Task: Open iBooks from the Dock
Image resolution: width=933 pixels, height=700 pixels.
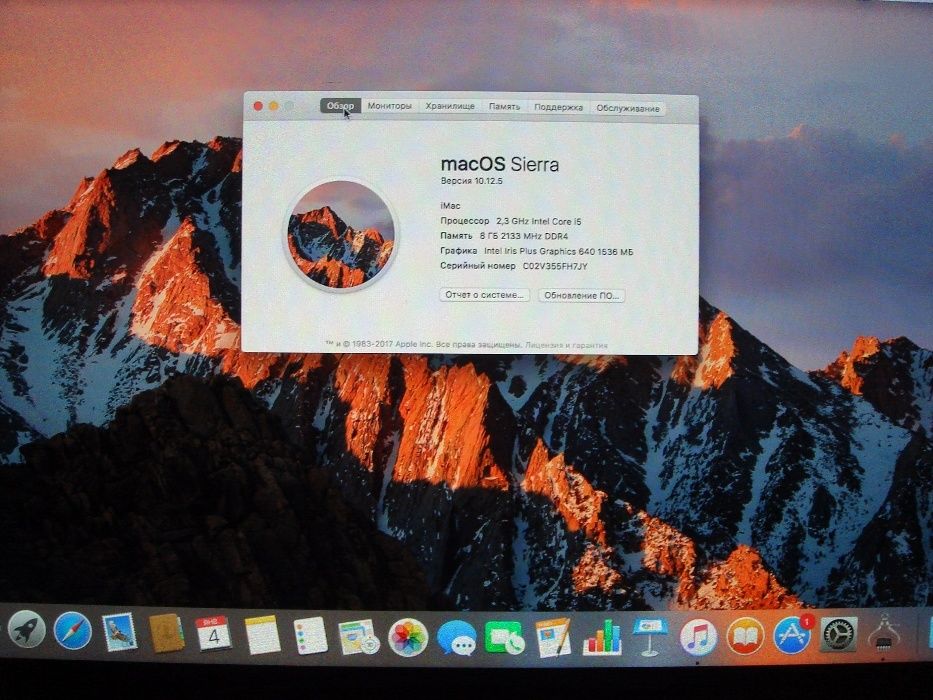Action: click(745, 636)
